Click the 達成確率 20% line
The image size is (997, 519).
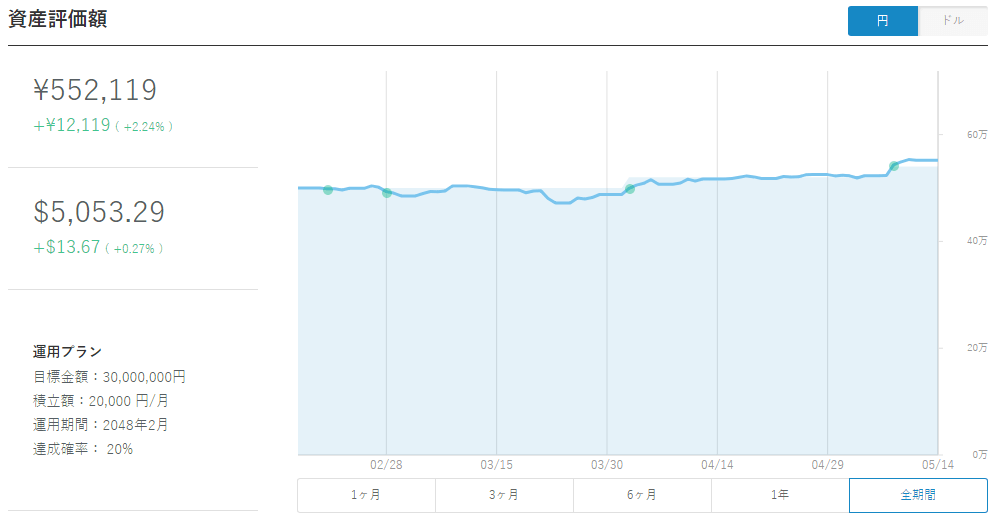(x=83, y=449)
